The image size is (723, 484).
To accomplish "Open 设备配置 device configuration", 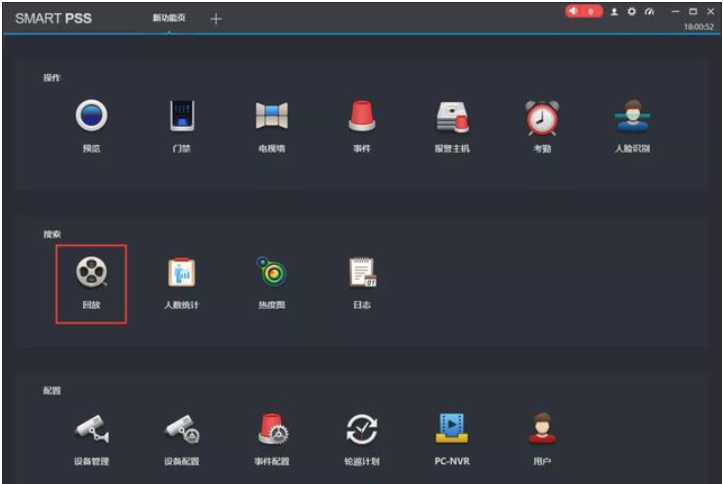I will point(181,430).
